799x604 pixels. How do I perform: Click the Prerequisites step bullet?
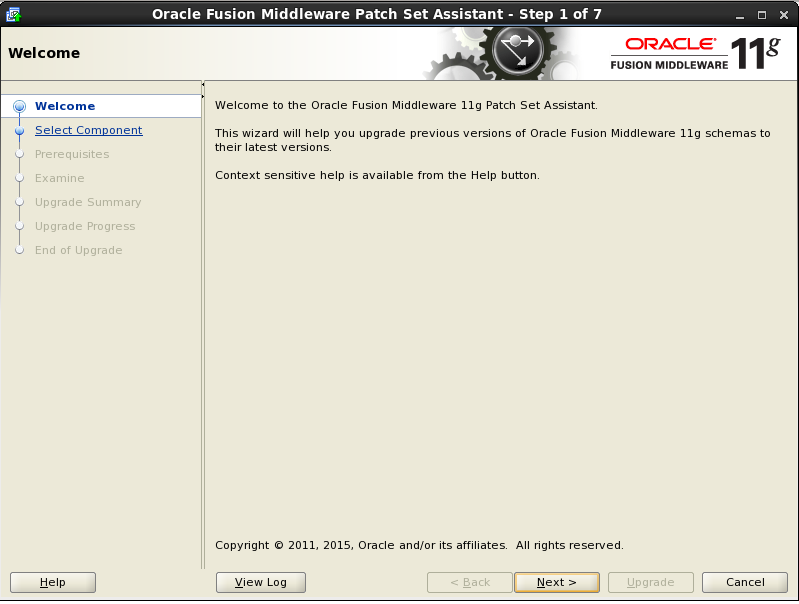[19, 154]
